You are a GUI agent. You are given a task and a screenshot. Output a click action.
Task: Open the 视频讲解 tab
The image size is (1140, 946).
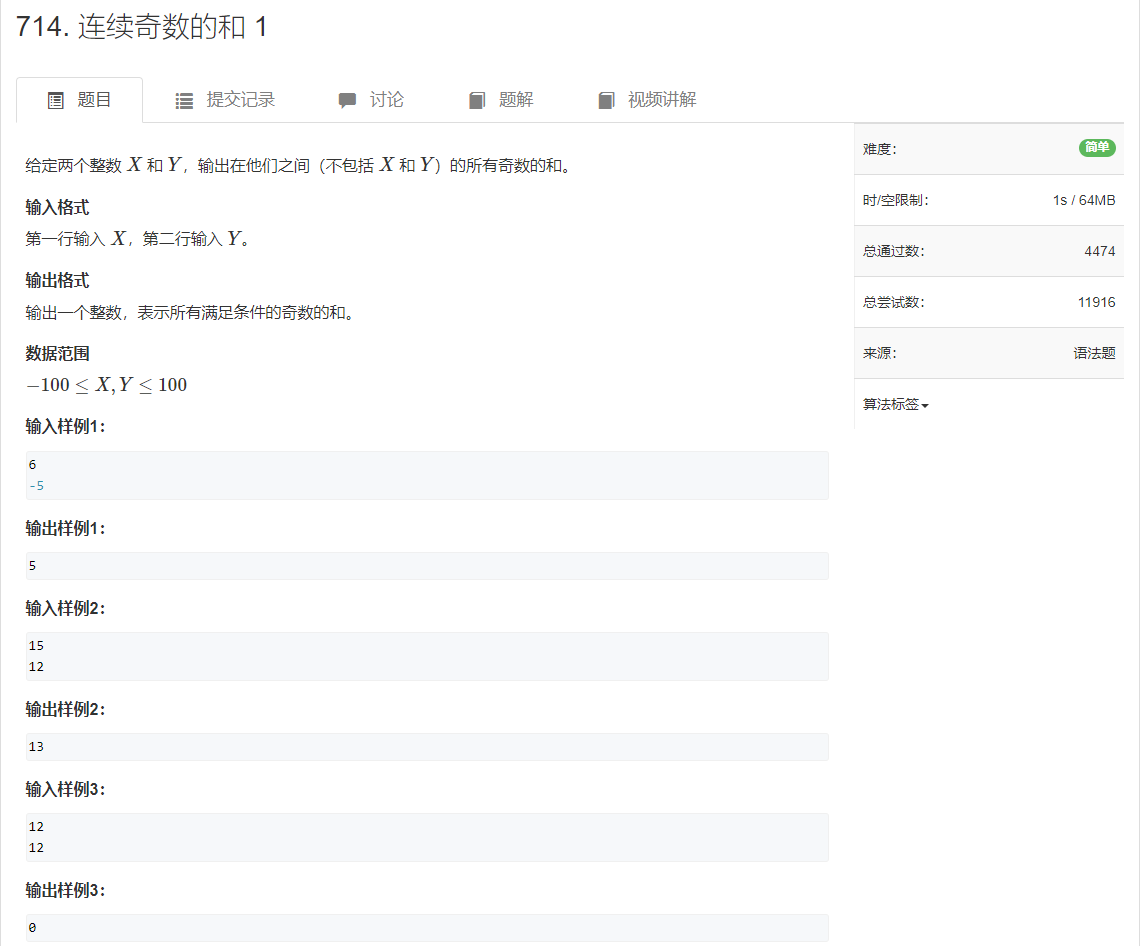[647, 100]
